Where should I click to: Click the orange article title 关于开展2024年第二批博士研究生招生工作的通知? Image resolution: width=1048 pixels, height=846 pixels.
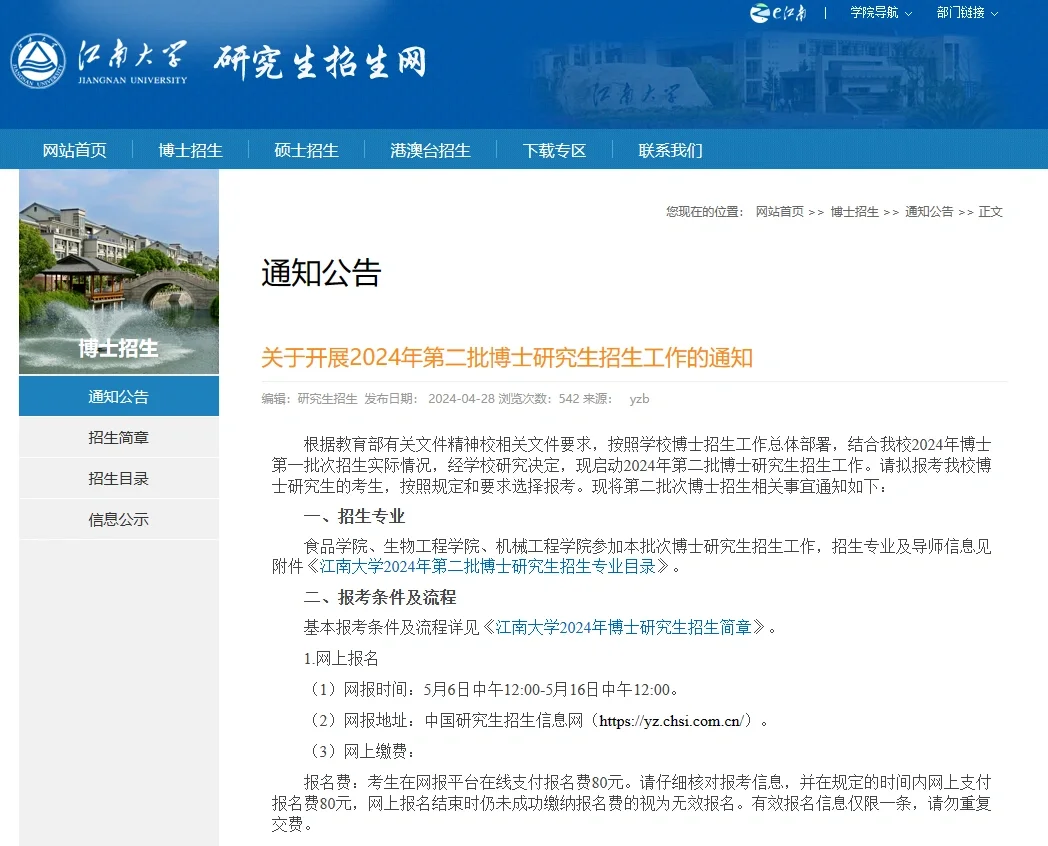coord(507,358)
